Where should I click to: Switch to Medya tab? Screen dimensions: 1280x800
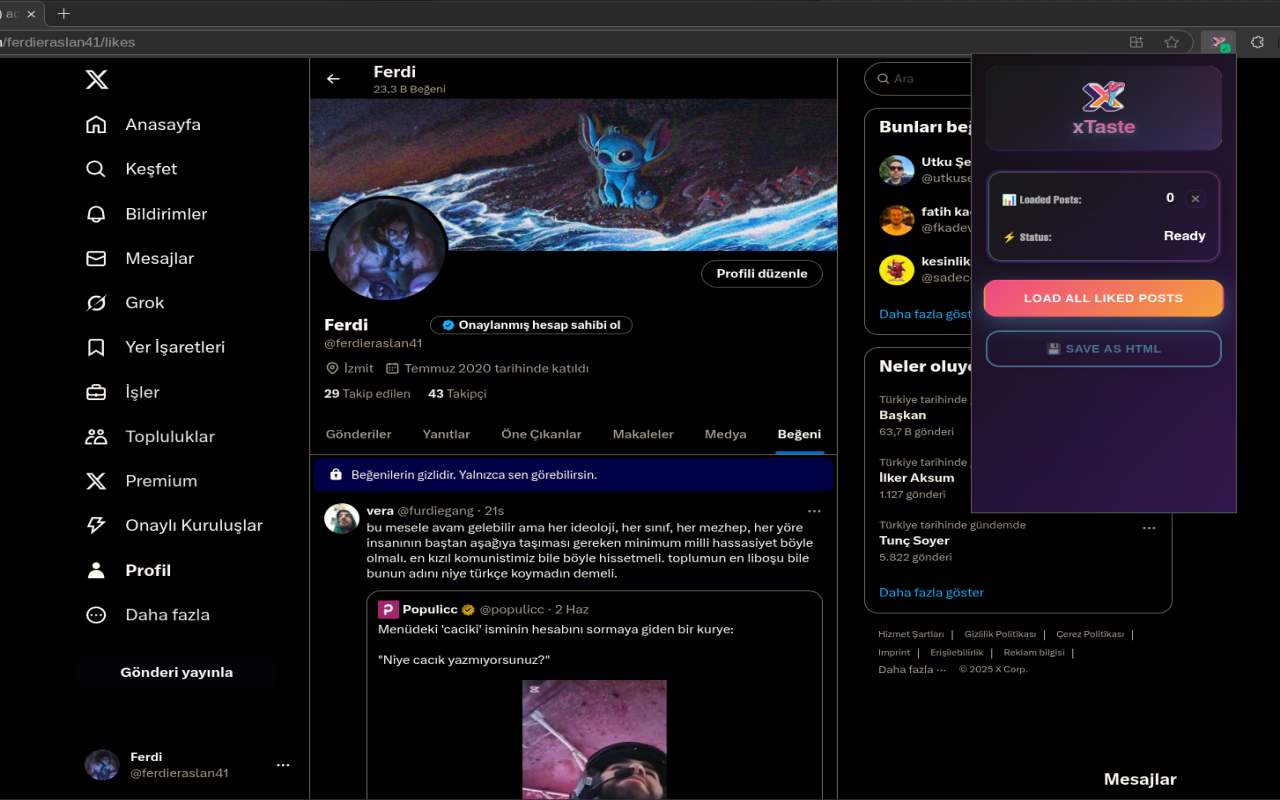coord(725,434)
